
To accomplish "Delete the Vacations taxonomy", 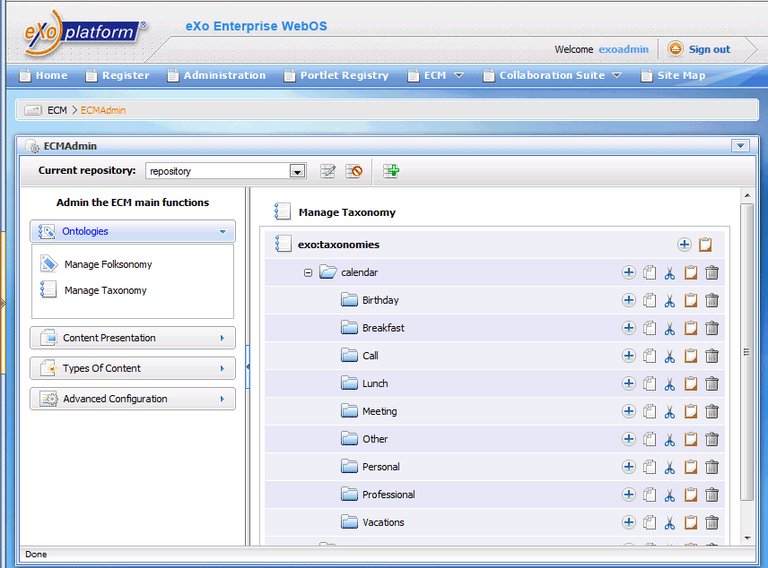I will click(712, 522).
